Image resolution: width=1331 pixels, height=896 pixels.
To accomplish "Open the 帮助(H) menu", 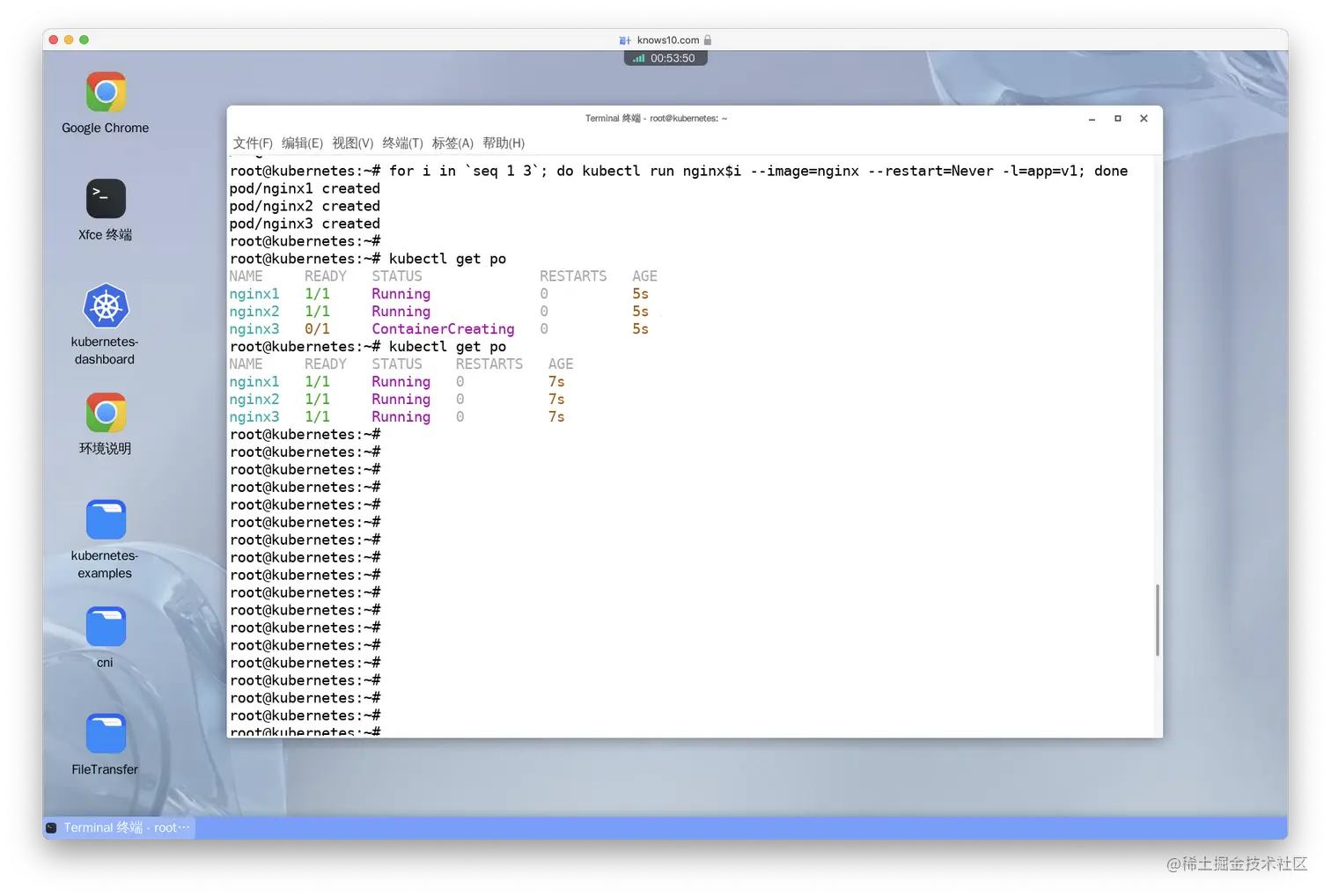I will (x=504, y=143).
